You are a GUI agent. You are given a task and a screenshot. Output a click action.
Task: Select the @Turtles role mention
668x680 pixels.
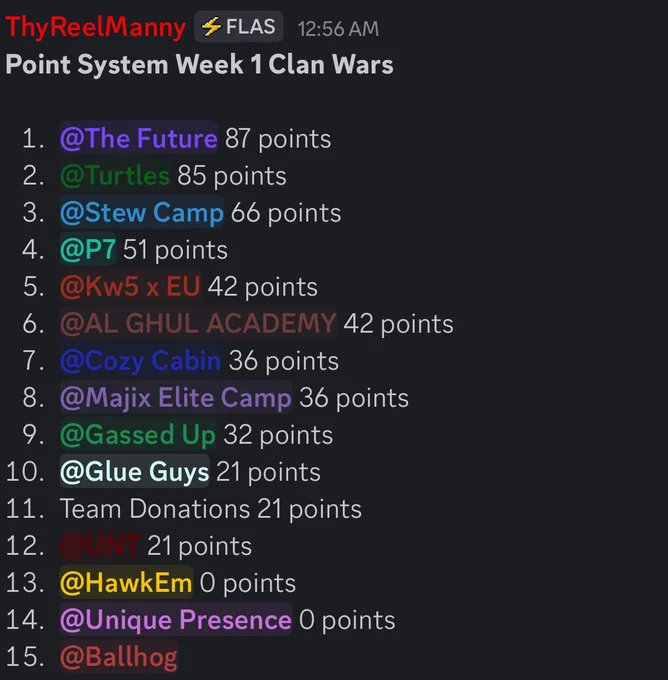(x=115, y=176)
